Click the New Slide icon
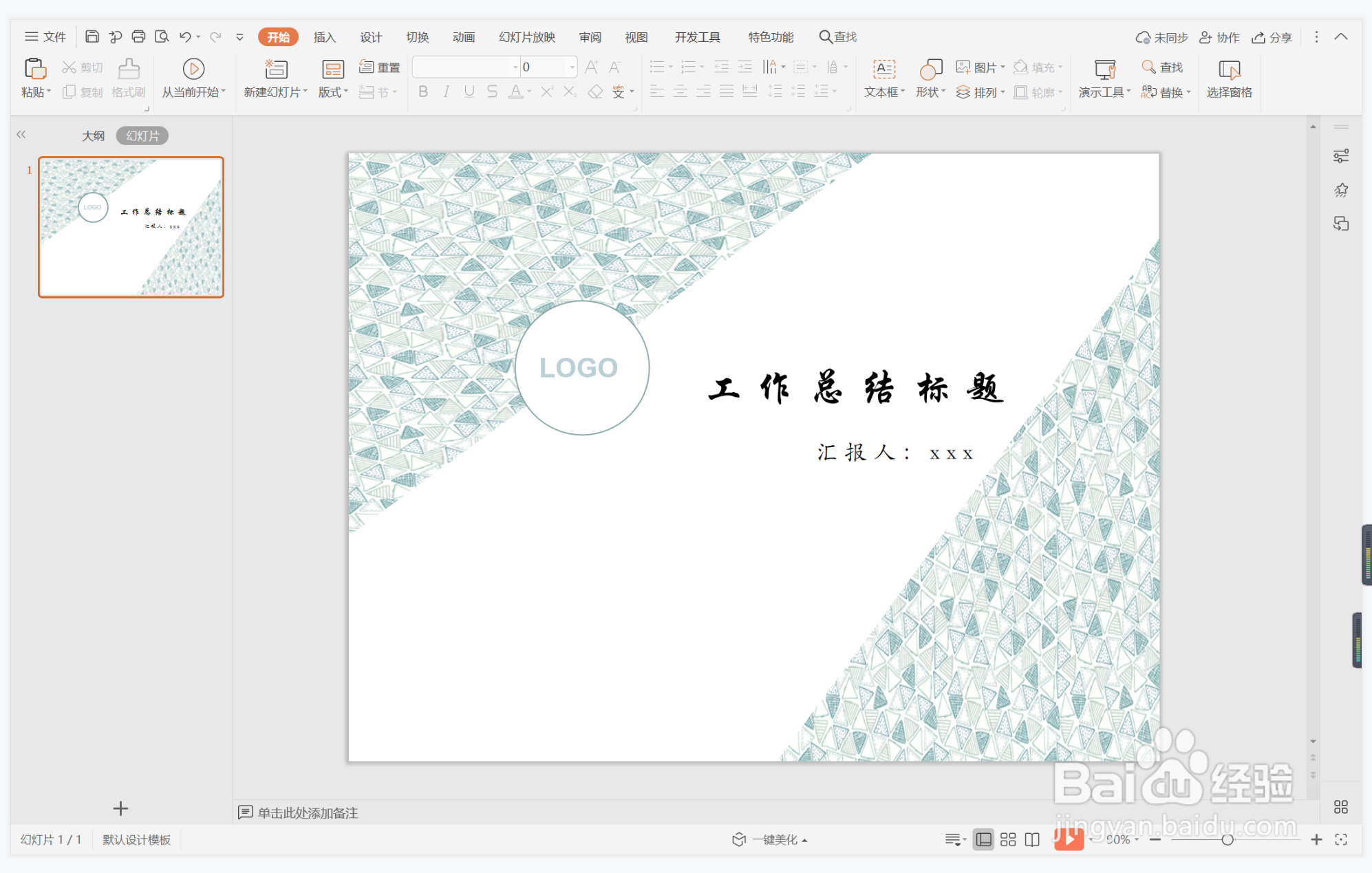1372x873 pixels. [x=276, y=69]
